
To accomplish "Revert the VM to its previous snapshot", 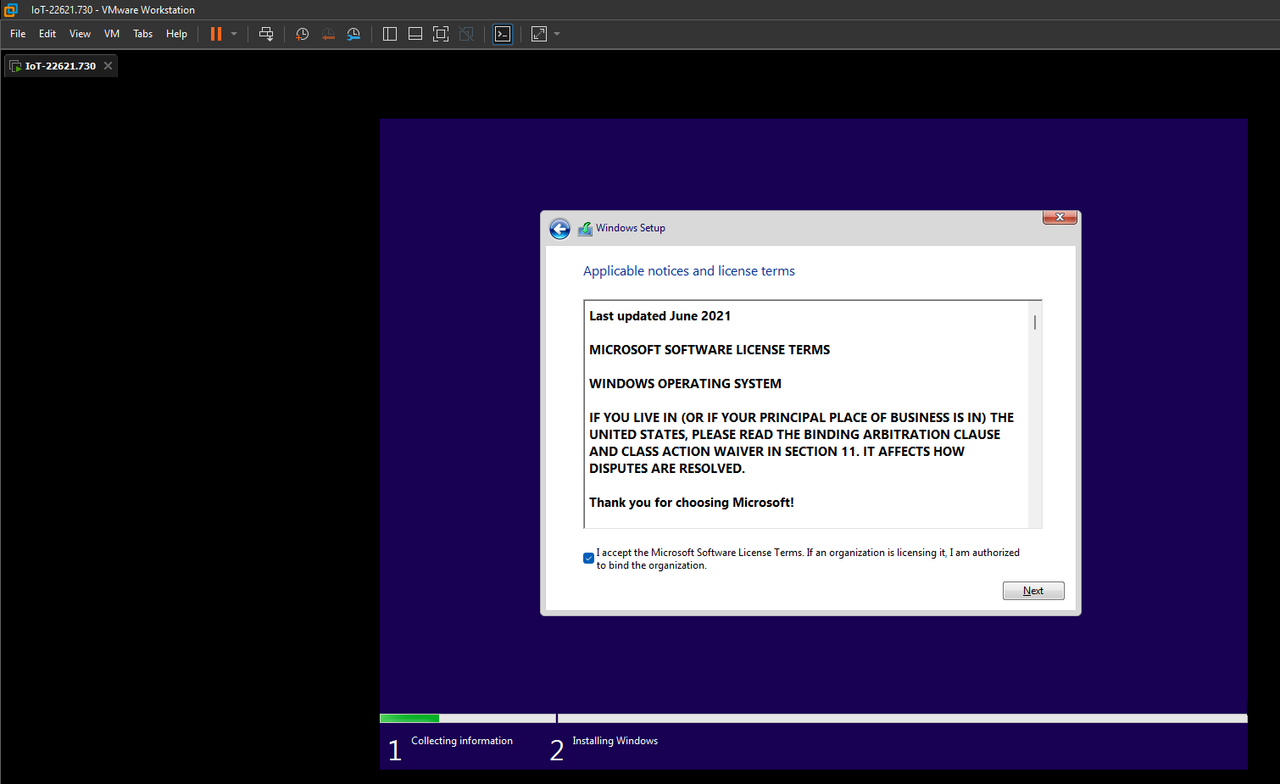I will tap(328, 34).
